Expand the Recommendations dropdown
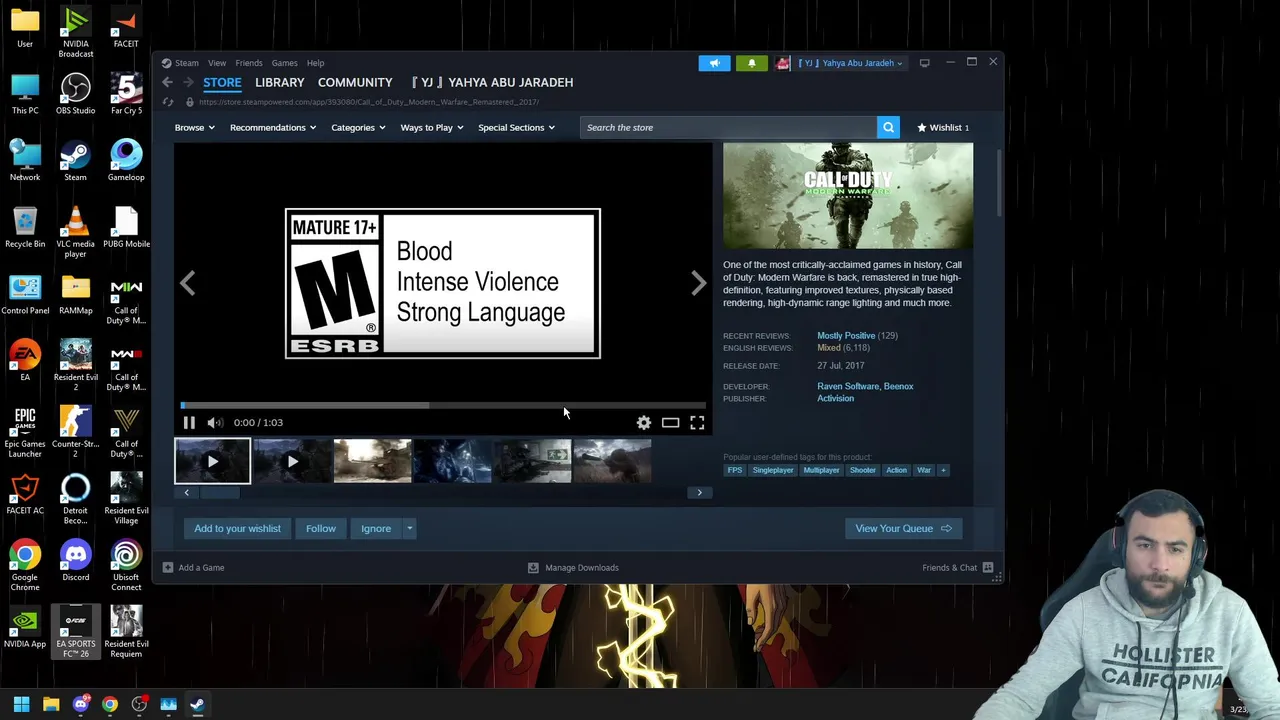Viewport: 1280px width, 720px height. 272,127
